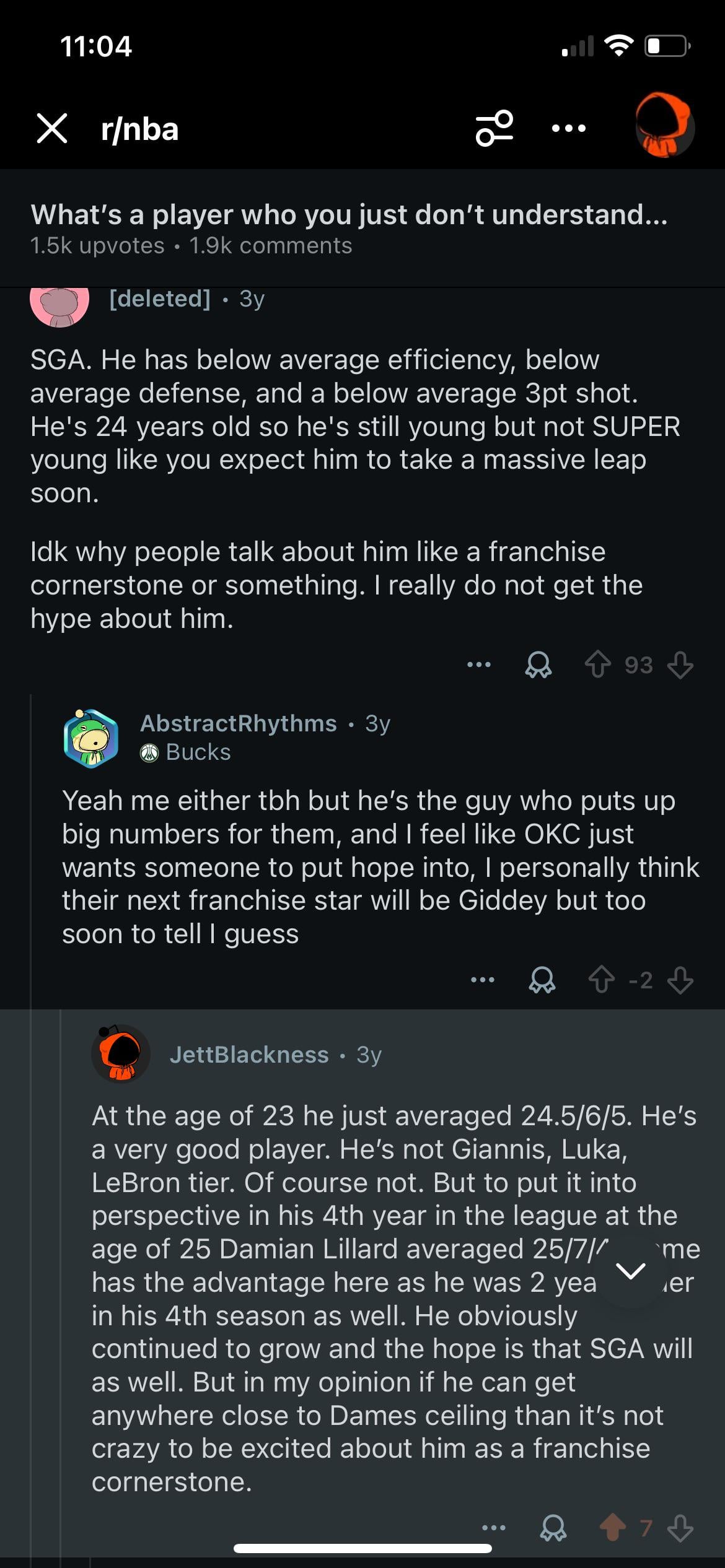Open more options on AbstractRhythms' comment

pyautogui.click(x=483, y=980)
